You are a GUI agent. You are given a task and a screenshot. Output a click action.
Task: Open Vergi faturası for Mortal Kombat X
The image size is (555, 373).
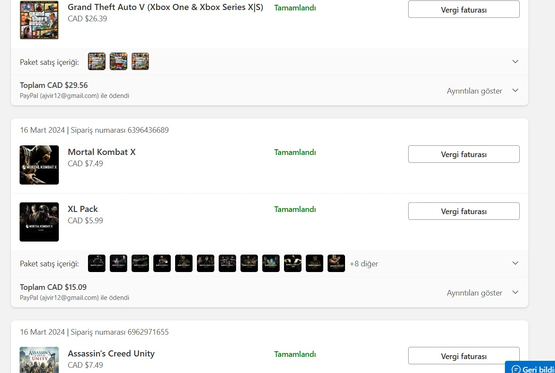tap(464, 154)
